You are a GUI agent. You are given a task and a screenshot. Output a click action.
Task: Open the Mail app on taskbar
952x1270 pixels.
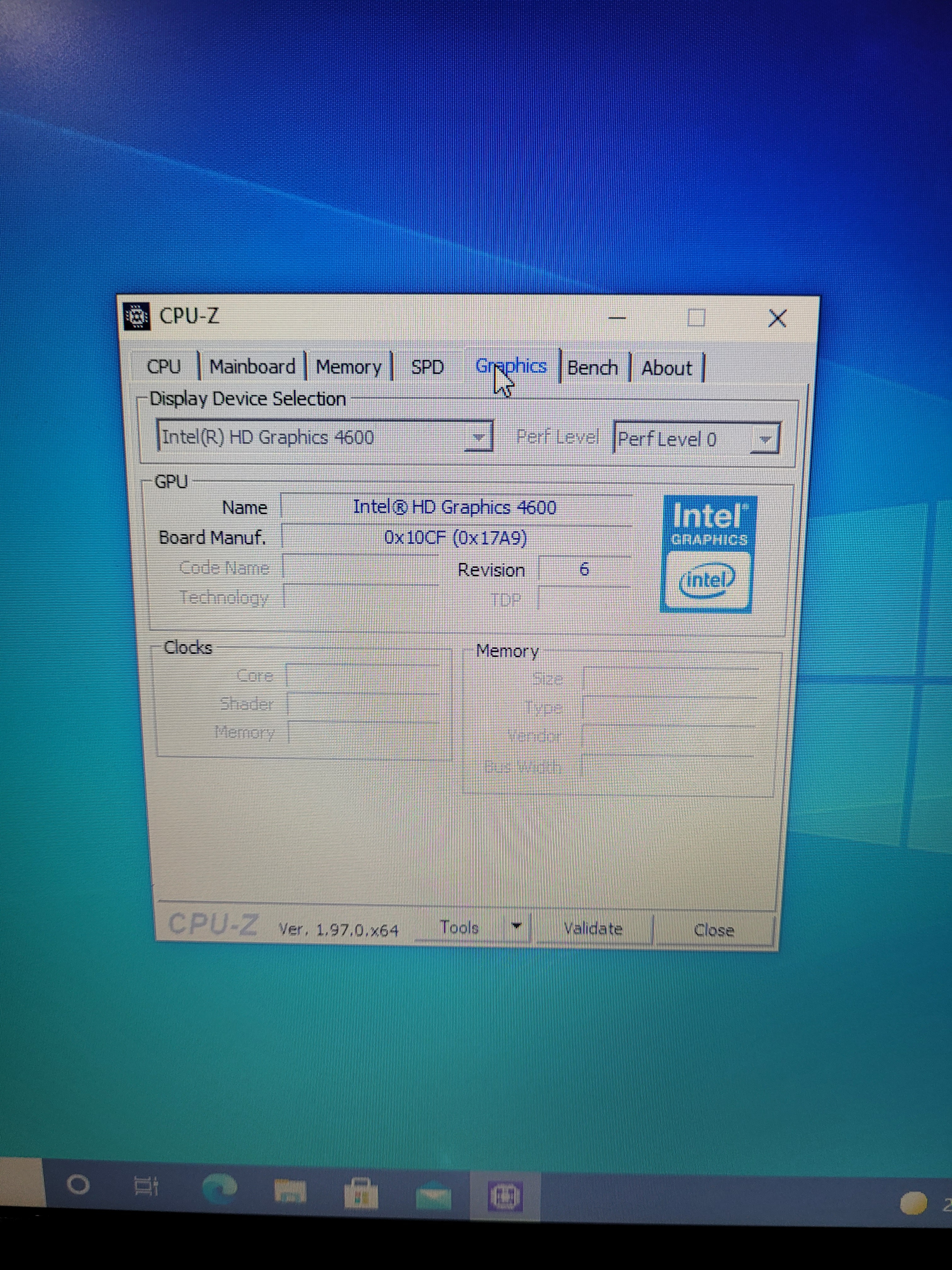[434, 1197]
